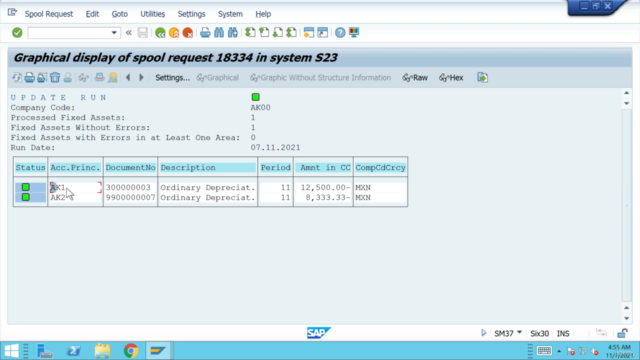Show previous spool page with left arrow
640x360 pixels.
(x=128, y=78)
